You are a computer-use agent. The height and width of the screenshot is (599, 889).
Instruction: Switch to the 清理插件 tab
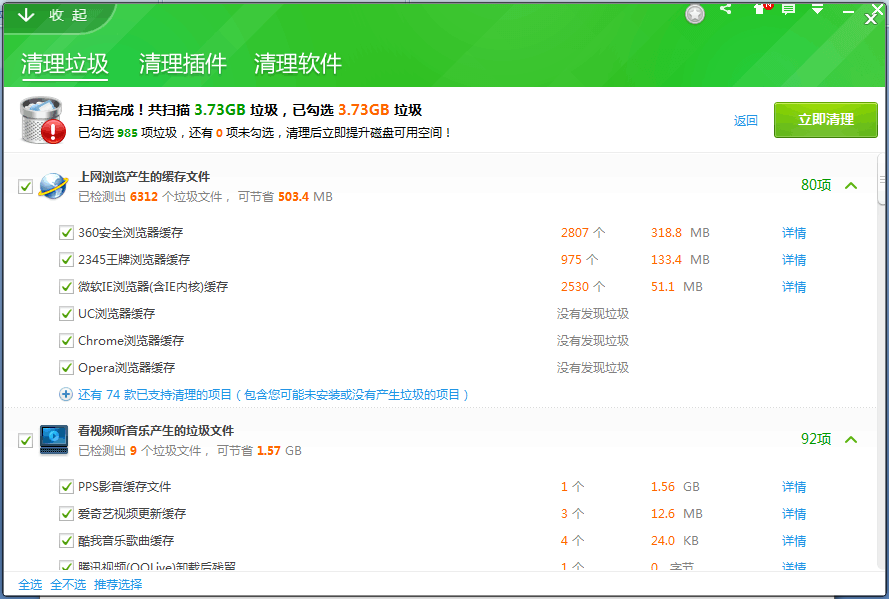pos(182,64)
